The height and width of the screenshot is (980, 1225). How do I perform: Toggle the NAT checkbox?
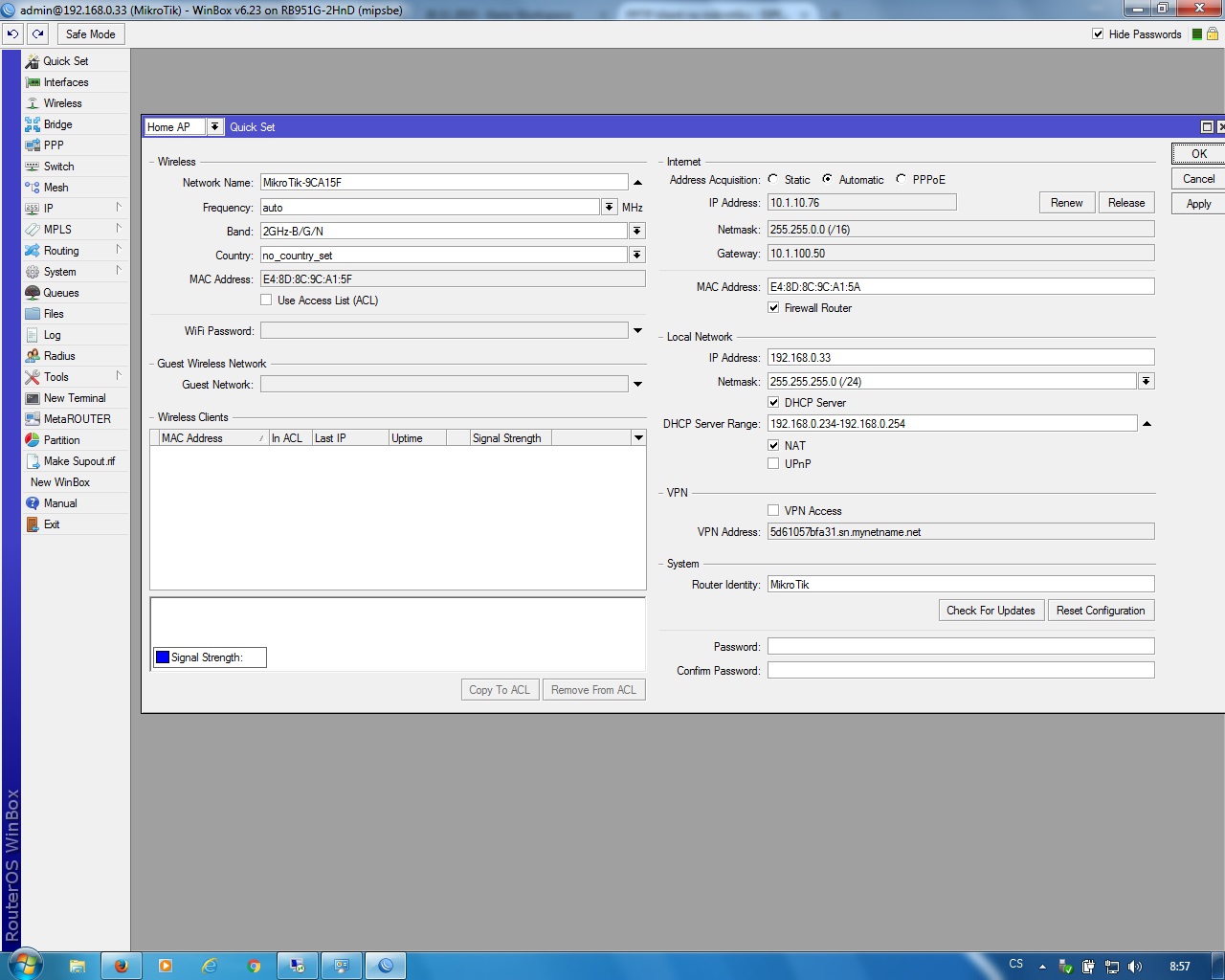773,446
